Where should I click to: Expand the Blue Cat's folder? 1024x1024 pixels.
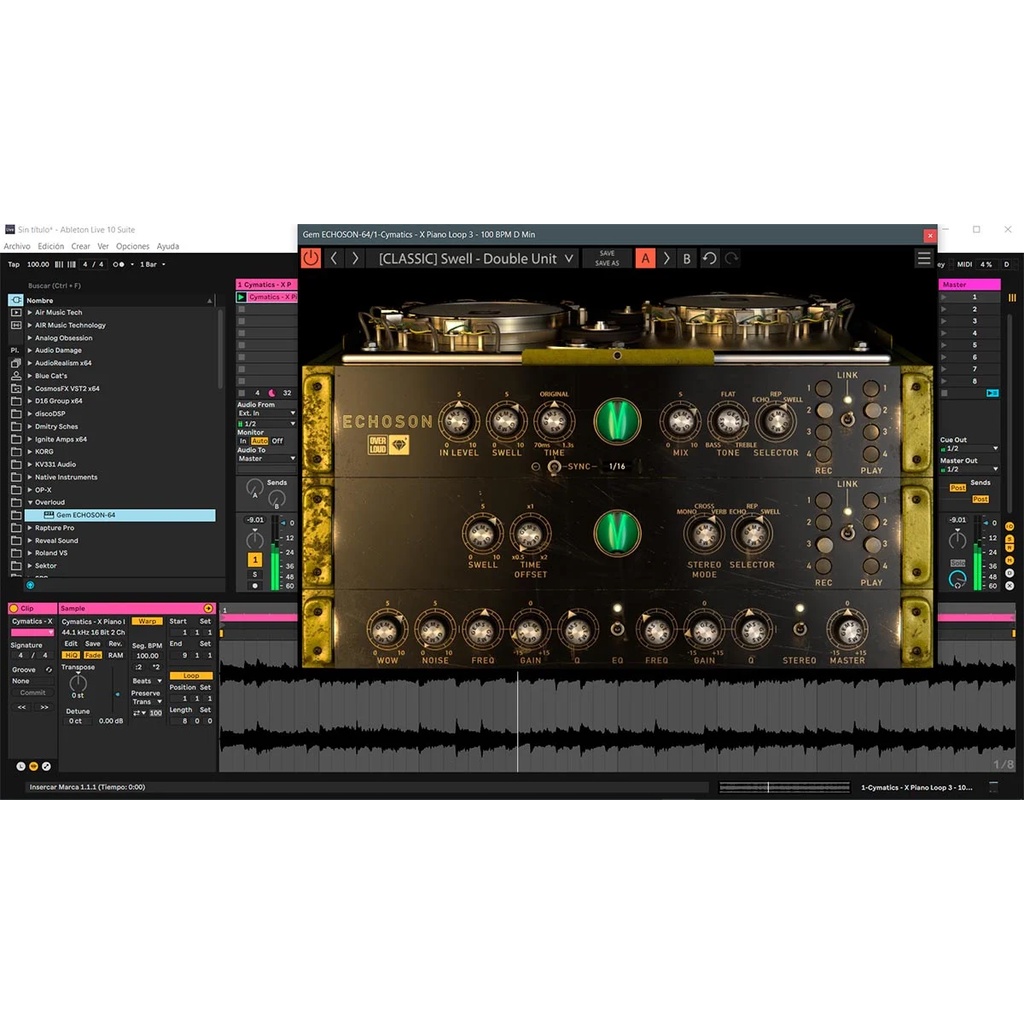pos(30,376)
